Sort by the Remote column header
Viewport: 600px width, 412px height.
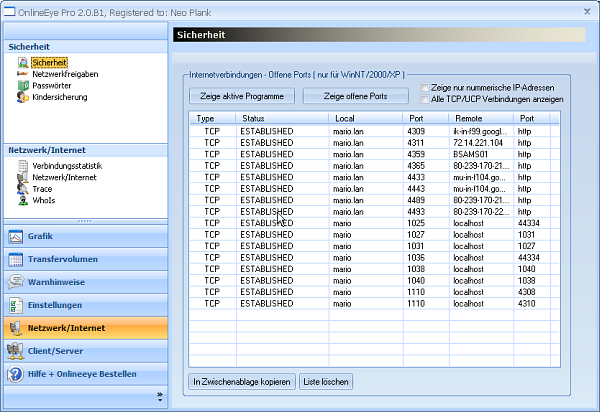click(481, 118)
